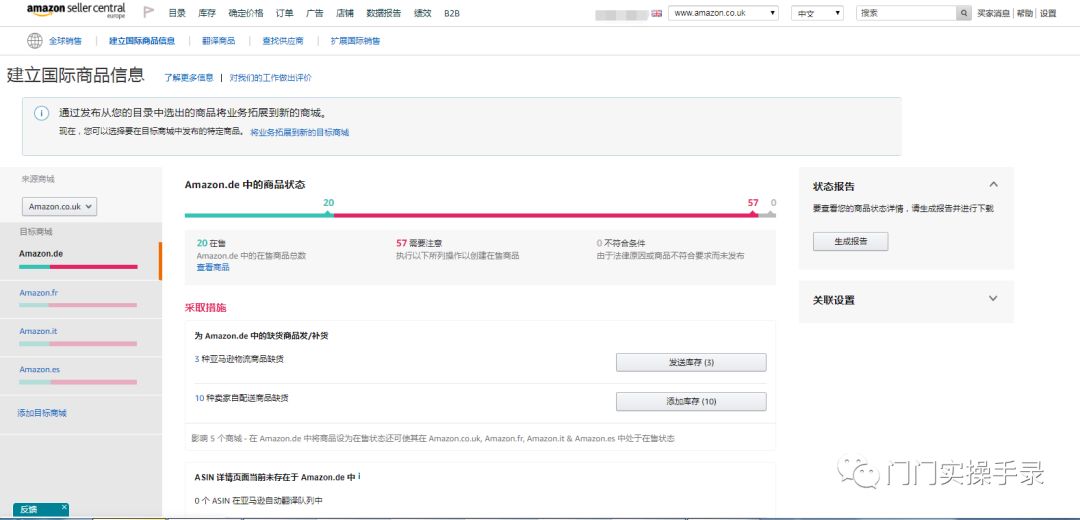Open 买家消息 link

[994, 13]
